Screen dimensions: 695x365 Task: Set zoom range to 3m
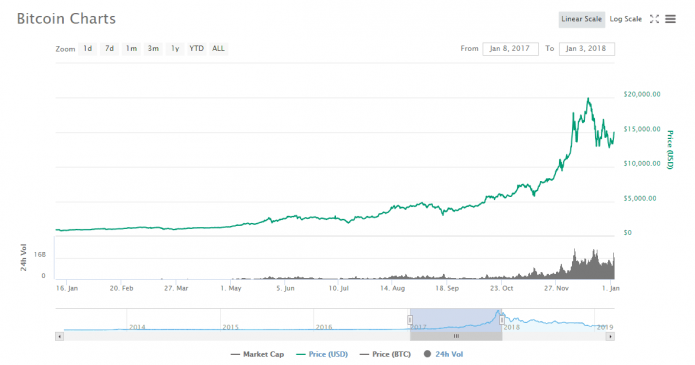pos(153,49)
